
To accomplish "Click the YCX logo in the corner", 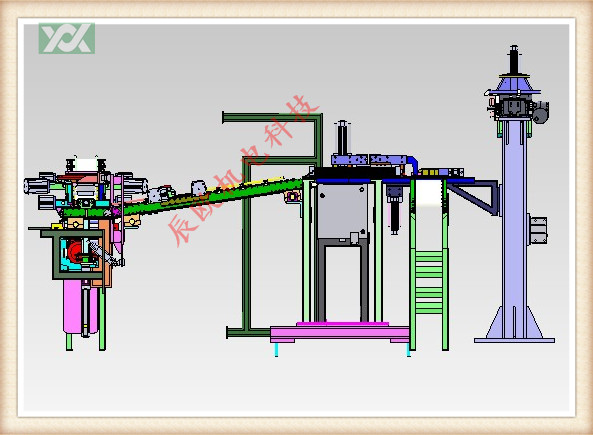I will 67,38.
